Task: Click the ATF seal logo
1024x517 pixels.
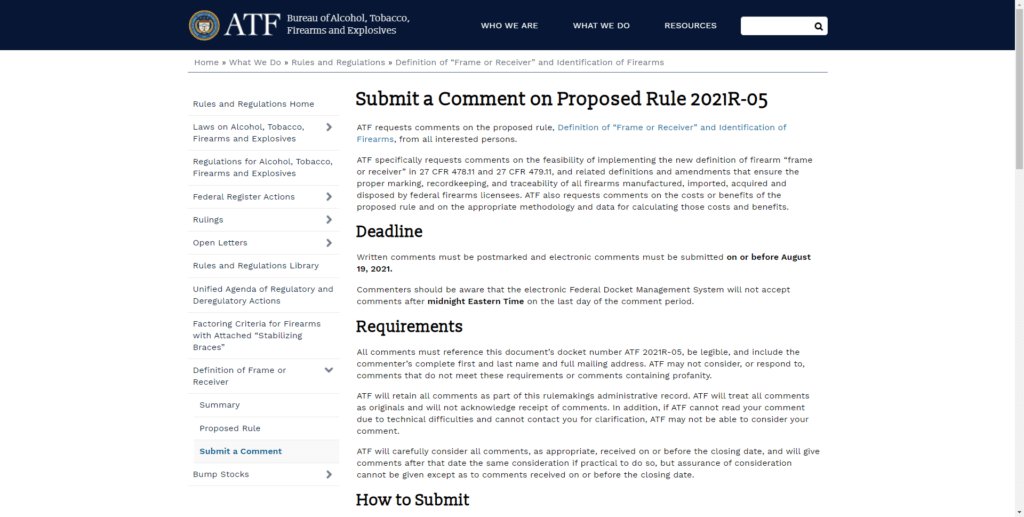Action: [x=204, y=25]
